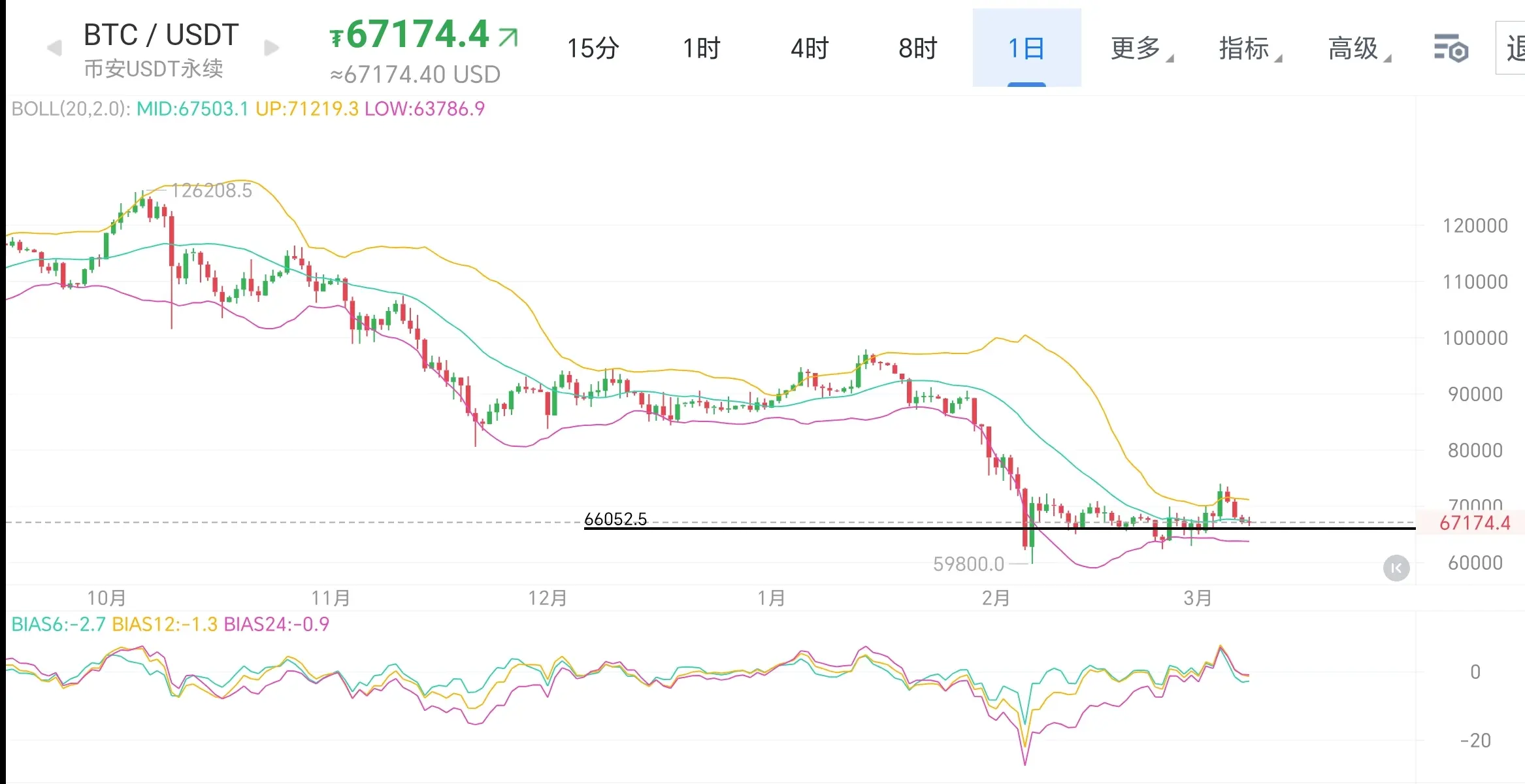Click the 126208.5 high price marker
The image size is (1525, 784).
point(211,191)
